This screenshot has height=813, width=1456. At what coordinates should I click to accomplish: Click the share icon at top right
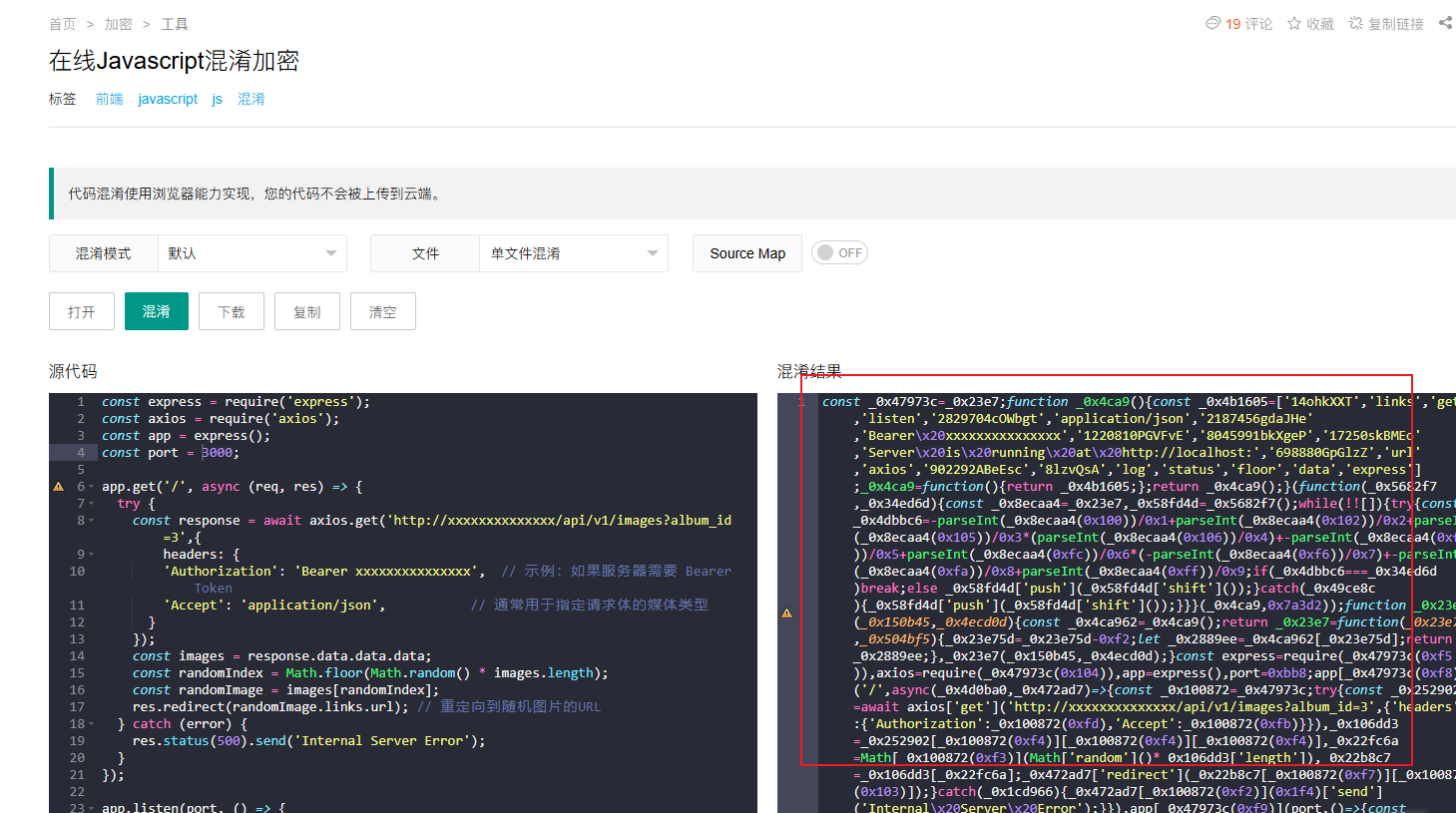tap(1445, 22)
